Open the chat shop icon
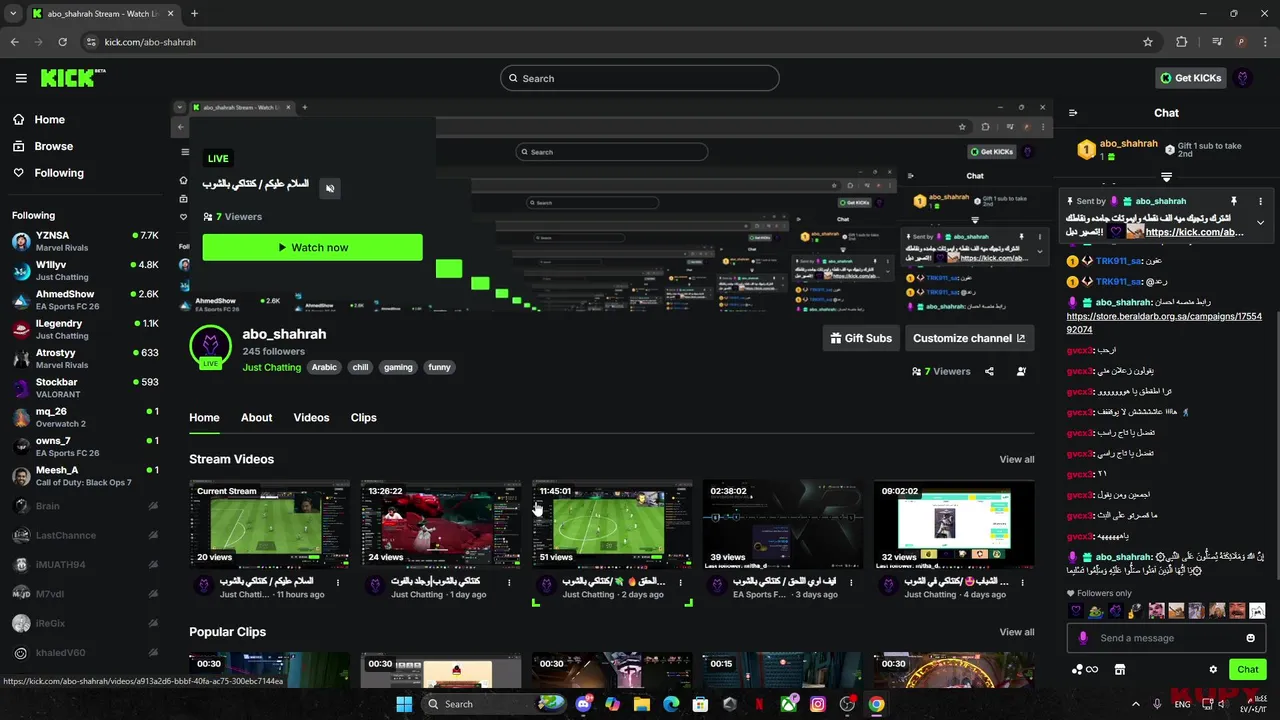Viewport: 1280px width, 720px height. pyautogui.click(x=1120, y=669)
